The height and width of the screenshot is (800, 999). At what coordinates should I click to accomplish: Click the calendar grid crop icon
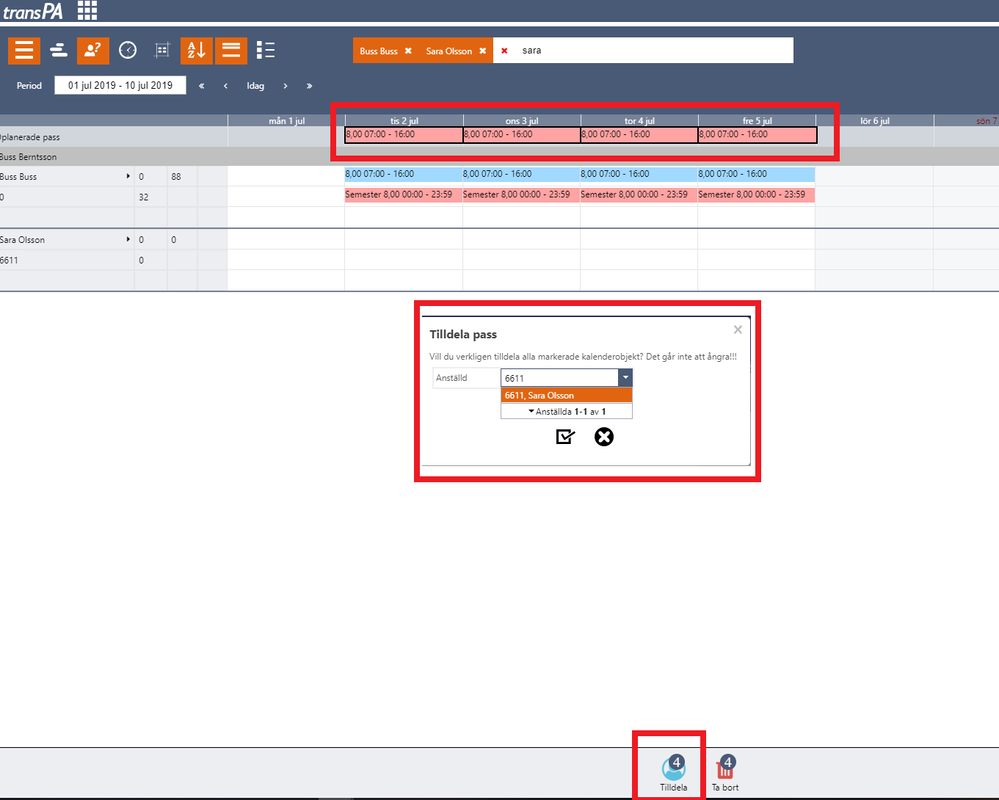pyautogui.click(x=162, y=50)
